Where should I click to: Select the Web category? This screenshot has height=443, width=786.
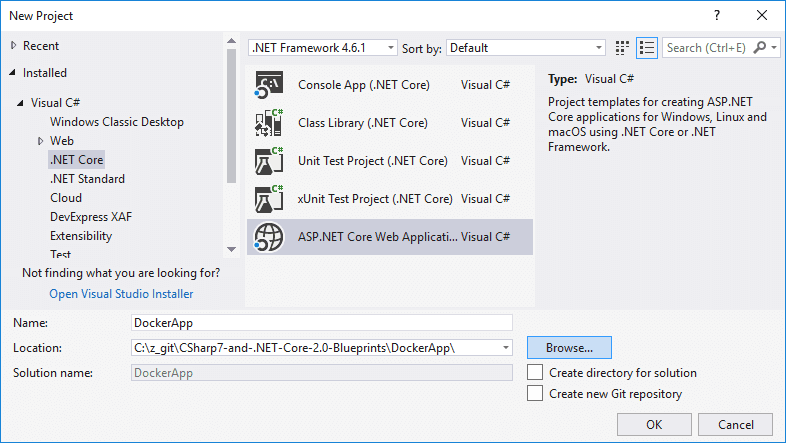pos(62,141)
